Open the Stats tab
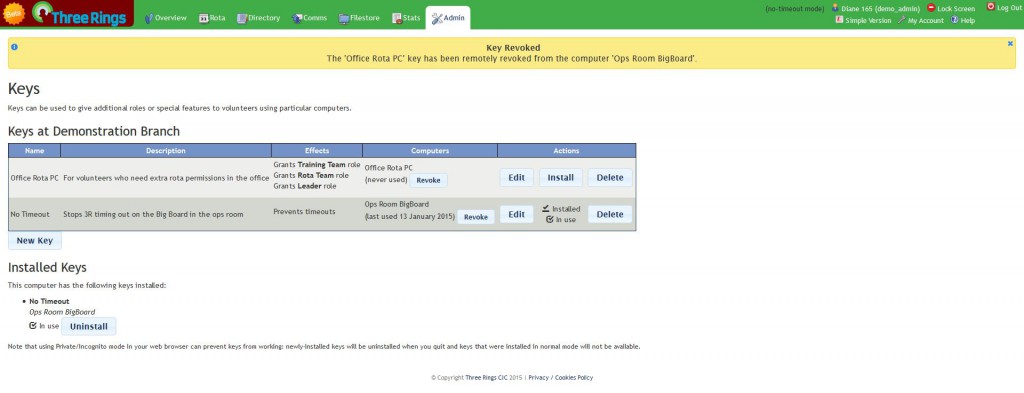The image size is (1024, 393). point(406,18)
